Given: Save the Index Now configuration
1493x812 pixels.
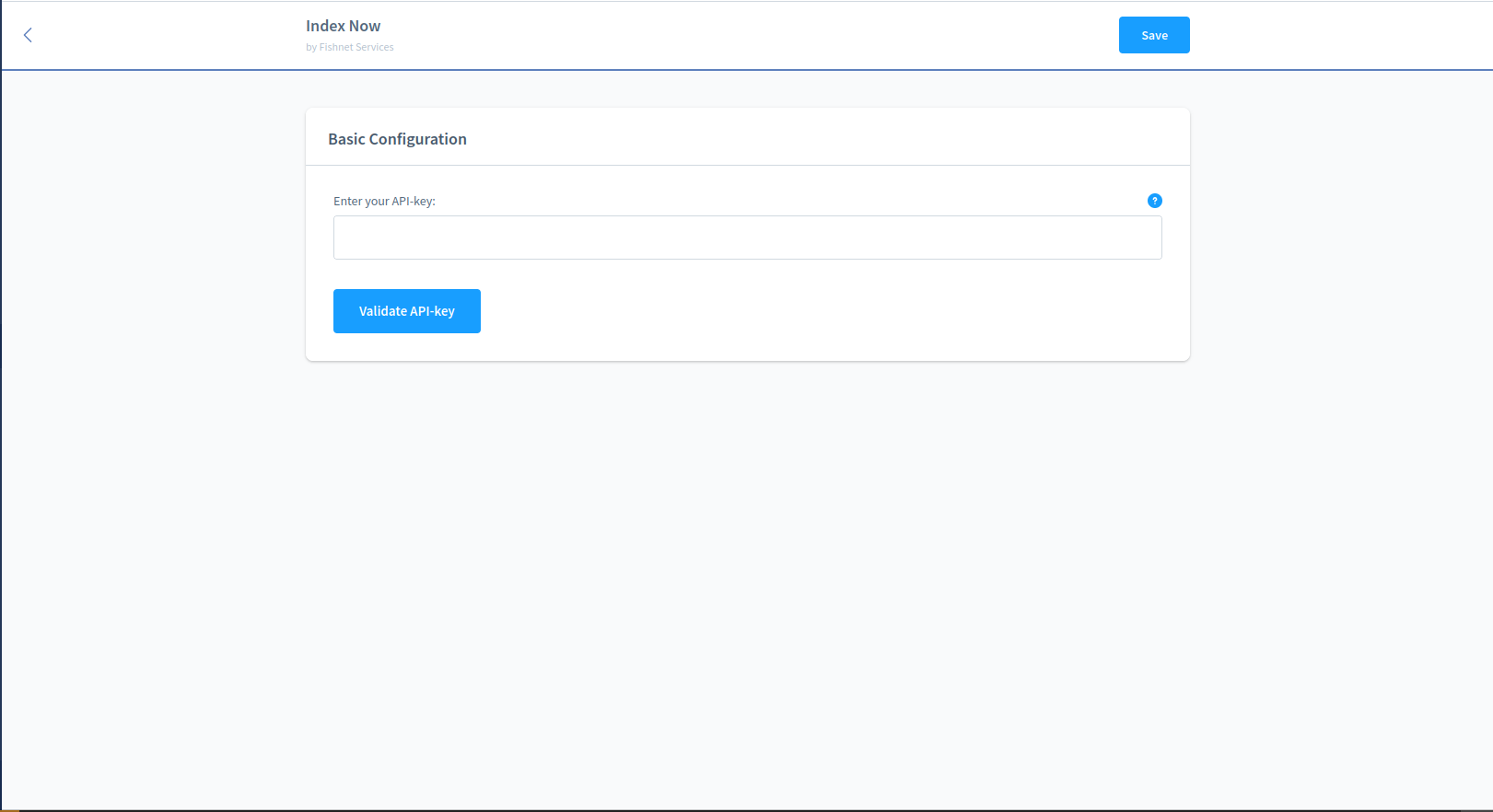Looking at the screenshot, I should click(x=1154, y=35).
